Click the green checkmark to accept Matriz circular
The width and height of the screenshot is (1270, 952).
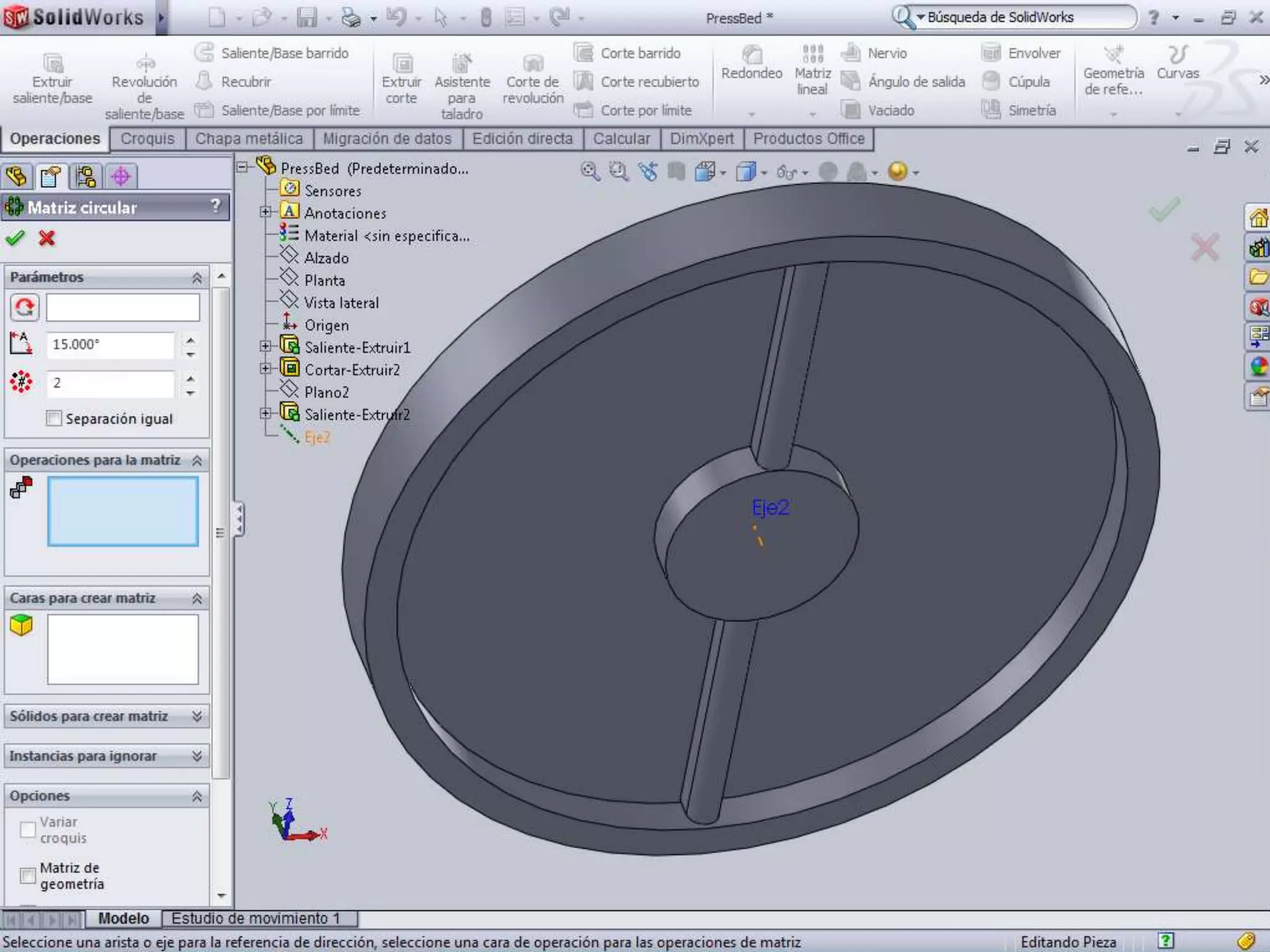(15, 238)
